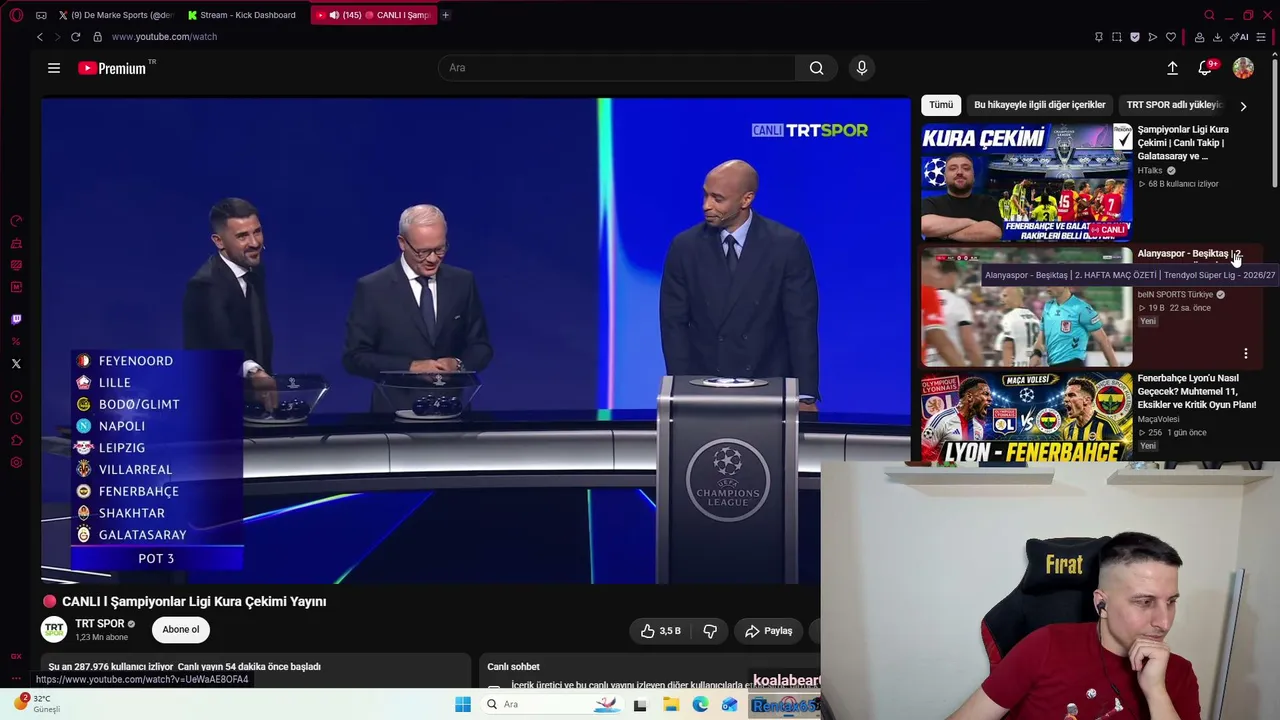Open Twitch in Opera sidebar
Viewport: 1280px width, 720px height.
16,320
